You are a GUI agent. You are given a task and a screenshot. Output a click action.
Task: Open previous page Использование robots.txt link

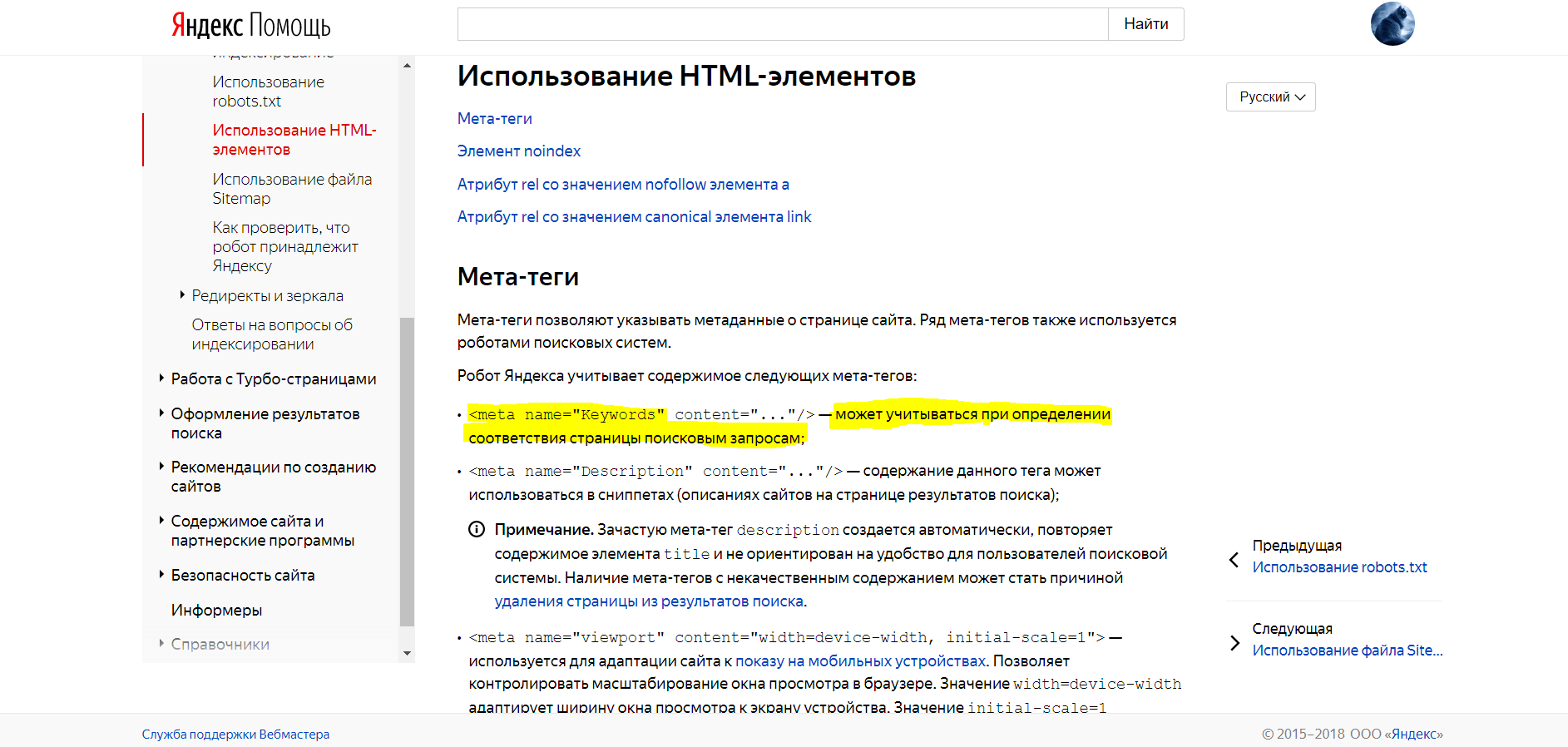pos(1339,566)
